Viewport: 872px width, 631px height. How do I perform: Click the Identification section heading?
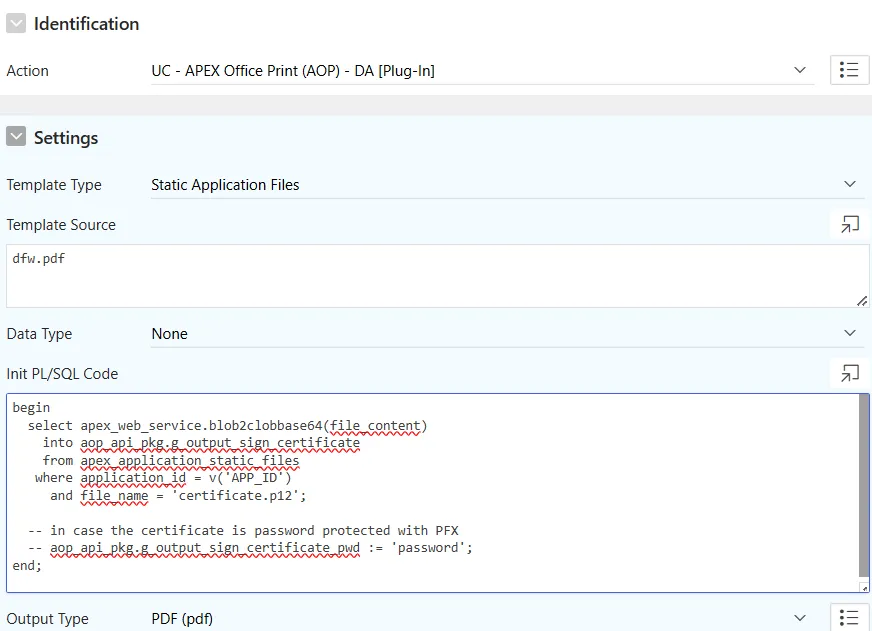[x=86, y=24]
